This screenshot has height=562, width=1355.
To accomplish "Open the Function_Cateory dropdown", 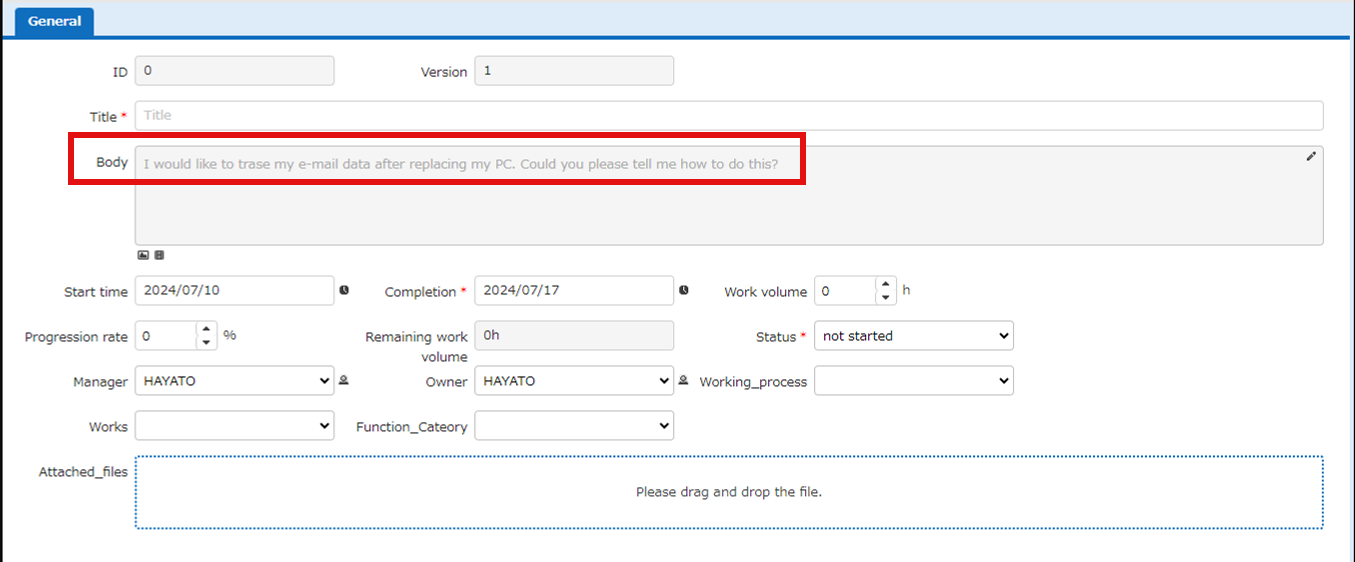I will pos(574,426).
